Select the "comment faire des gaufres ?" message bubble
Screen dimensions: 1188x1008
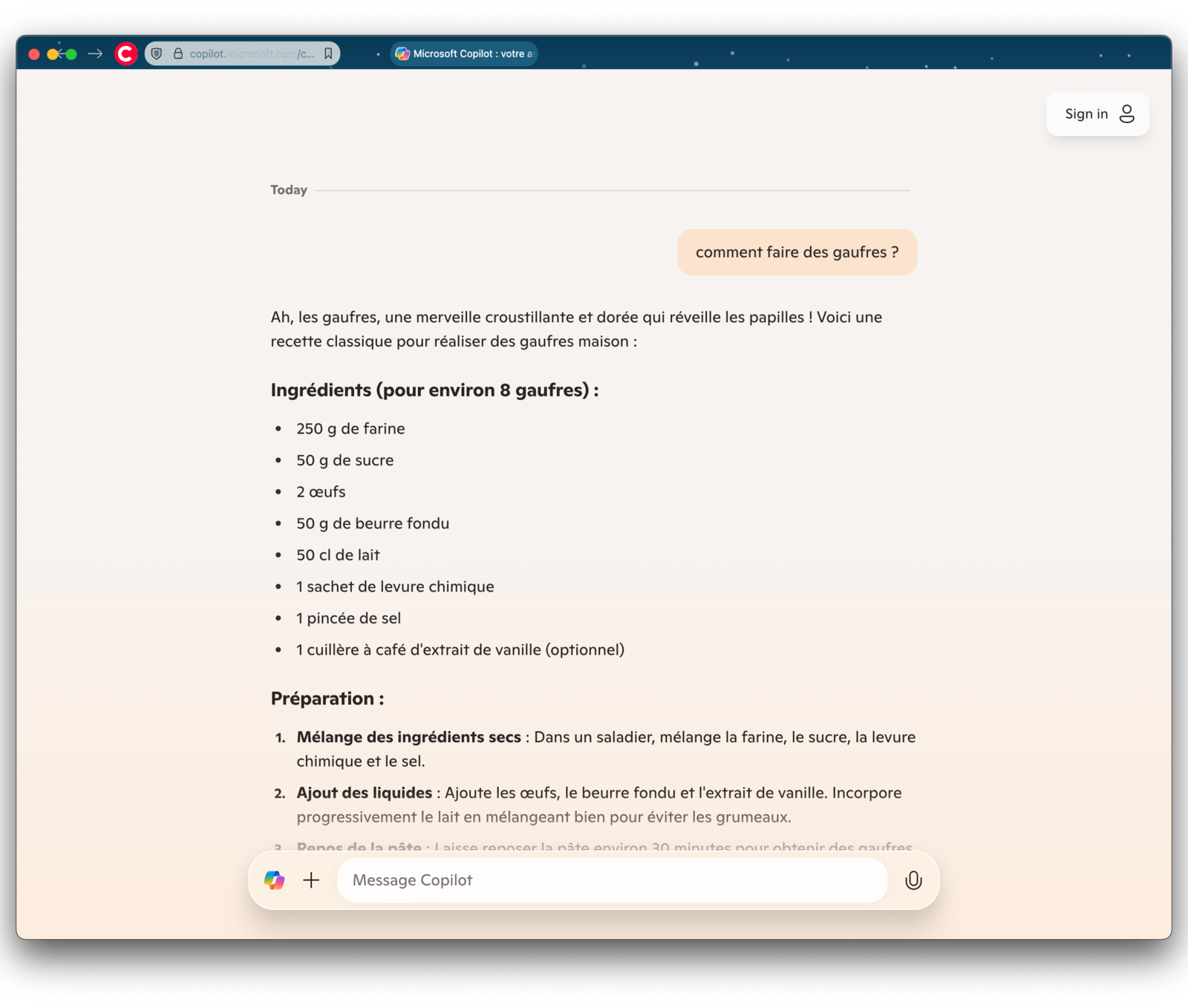[x=797, y=252]
